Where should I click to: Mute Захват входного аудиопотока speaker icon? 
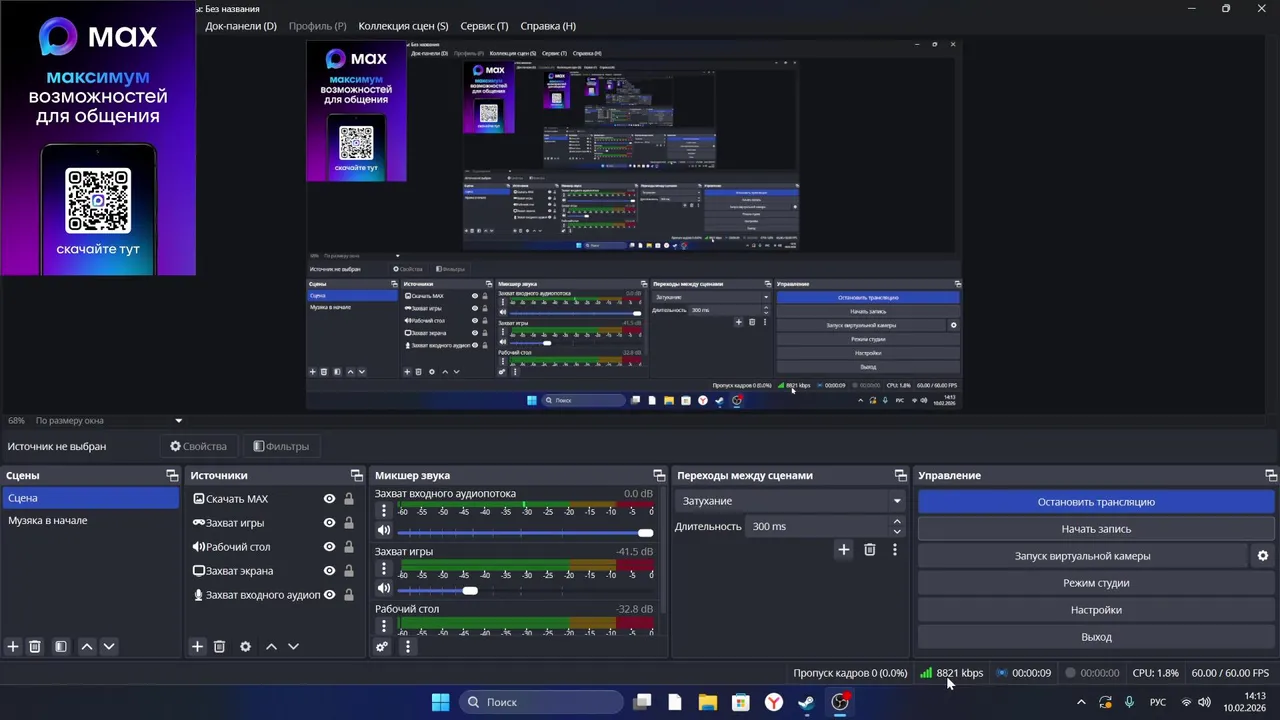point(383,531)
